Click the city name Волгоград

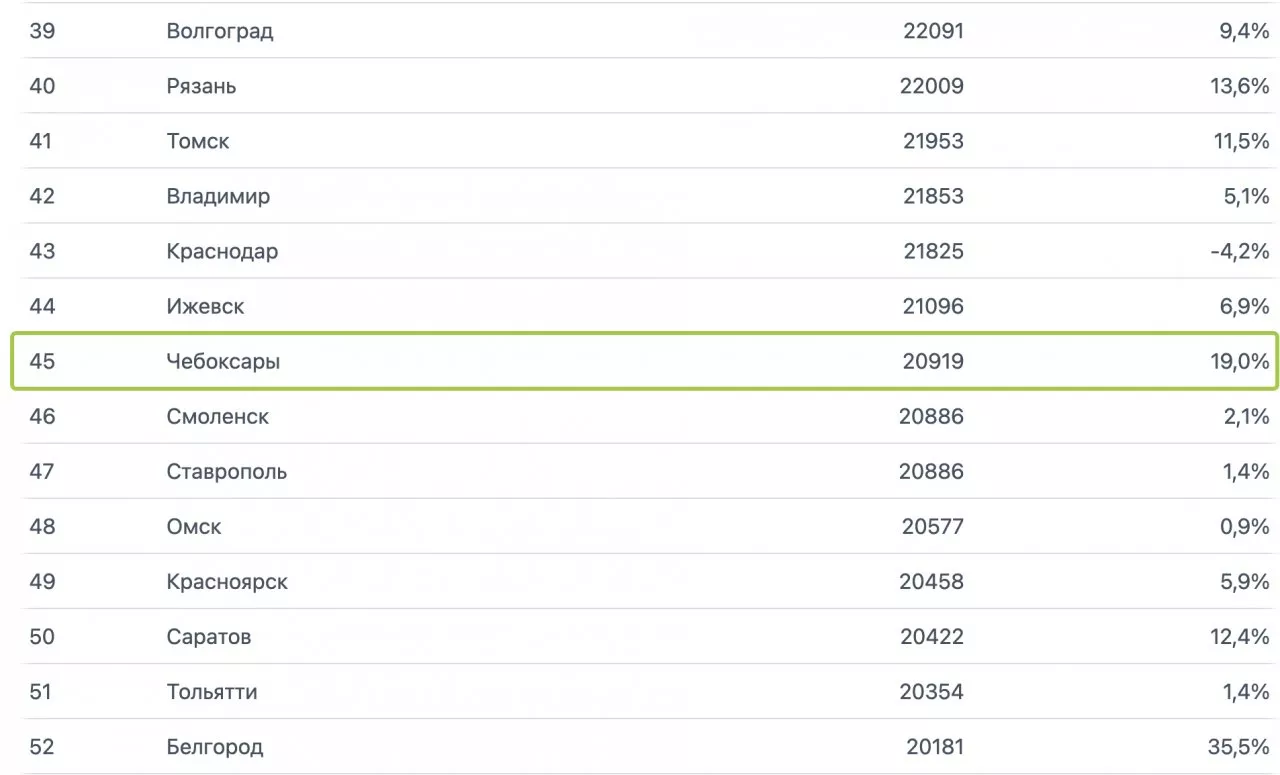[220, 31]
